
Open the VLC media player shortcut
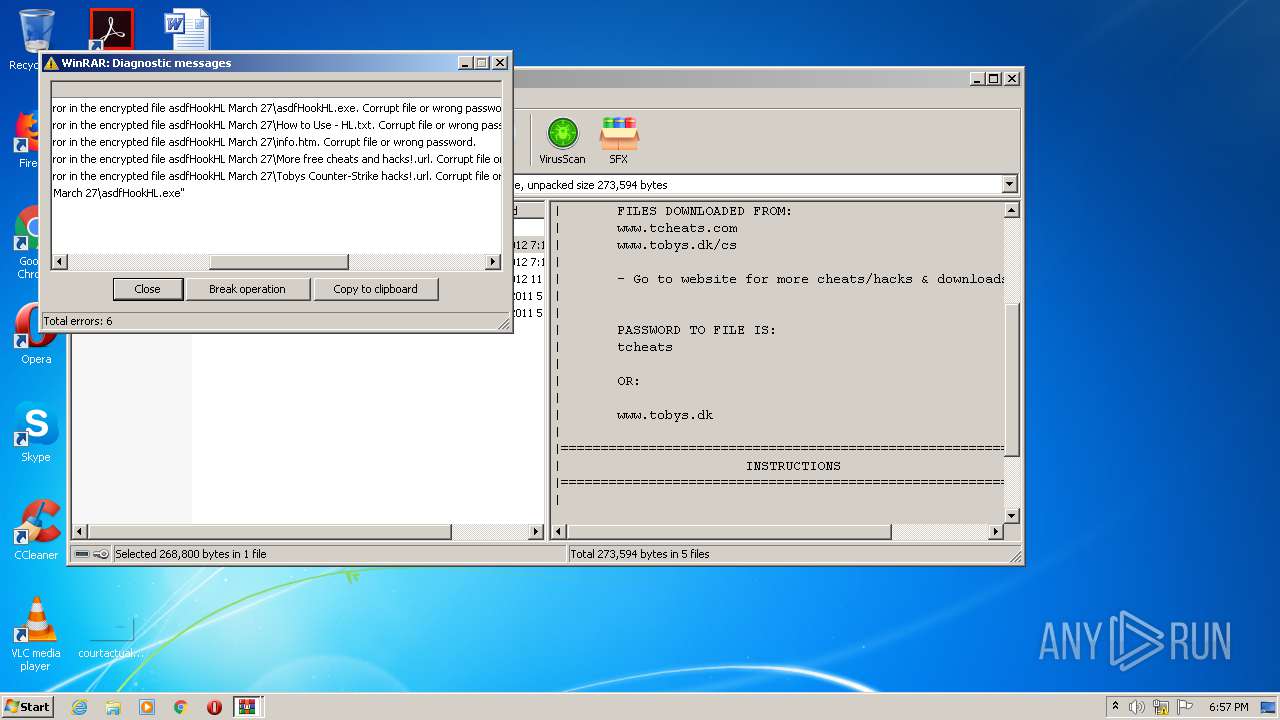click(x=36, y=633)
